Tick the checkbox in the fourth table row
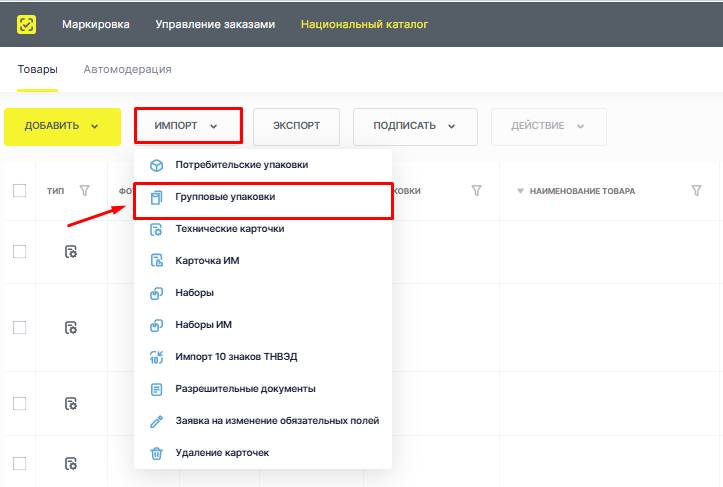This screenshot has height=487, width=723. 19,463
